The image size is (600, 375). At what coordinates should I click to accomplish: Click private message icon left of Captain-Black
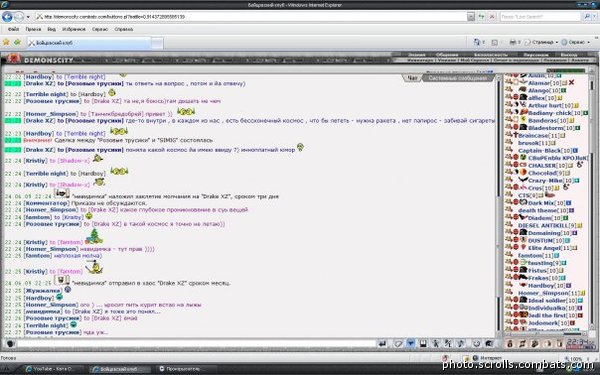(509, 150)
